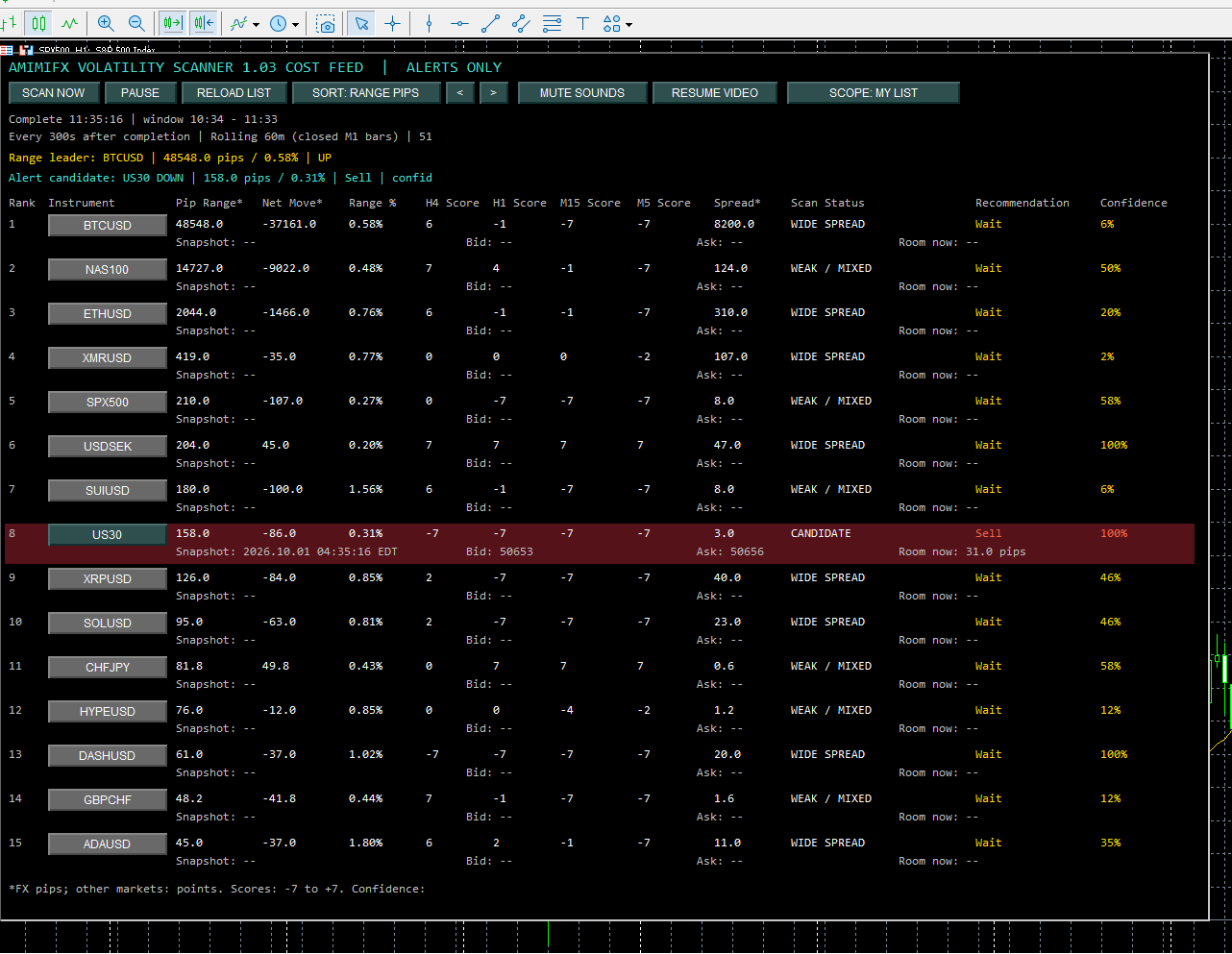The image size is (1232, 954).
Task: Open the SOLUSD instrument
Action: click(x=107, y=624)
